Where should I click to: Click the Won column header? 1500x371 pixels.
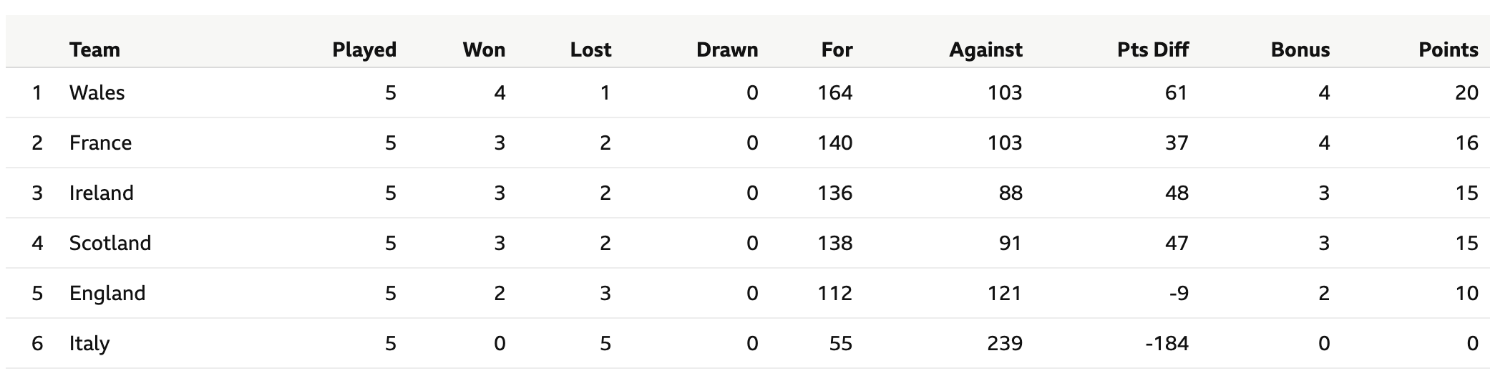coord(484,49)
